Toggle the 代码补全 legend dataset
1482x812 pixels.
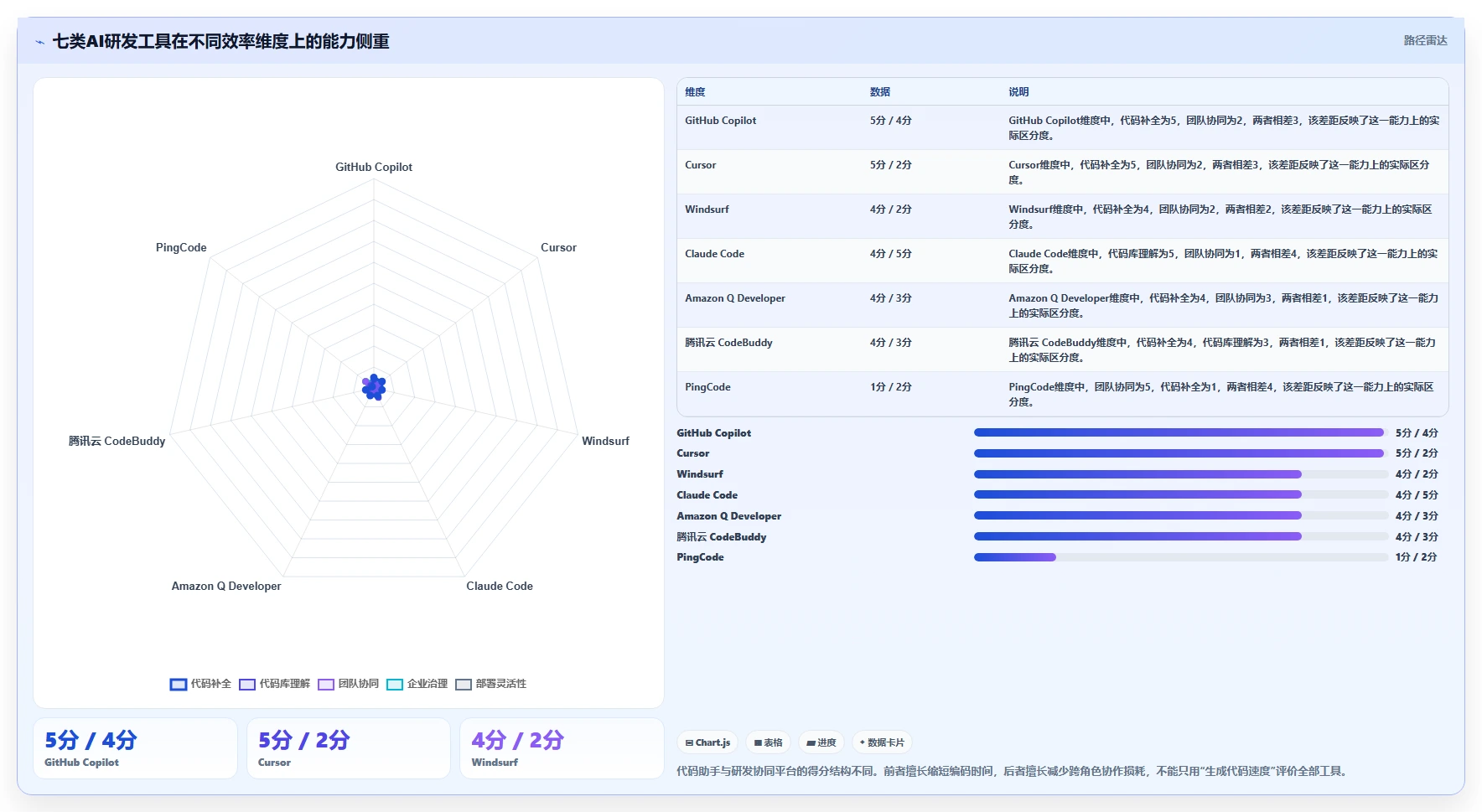pos(200,684)
